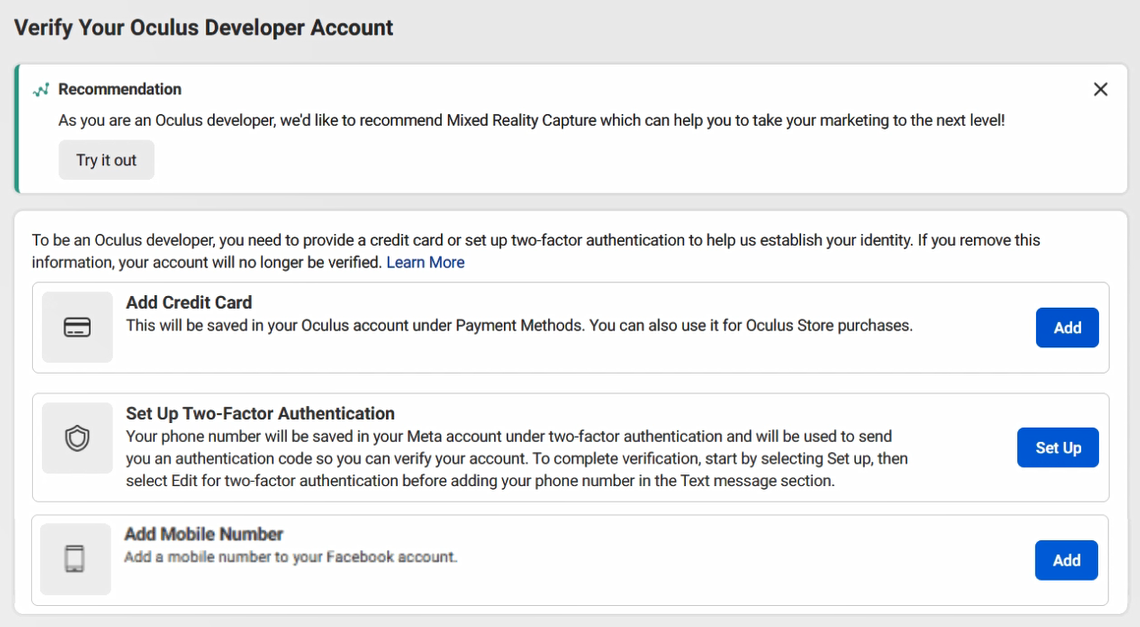Click the mobile phone icon
Image resolution: width=1140 pixels, height=627 pixels.
point(75,559)
